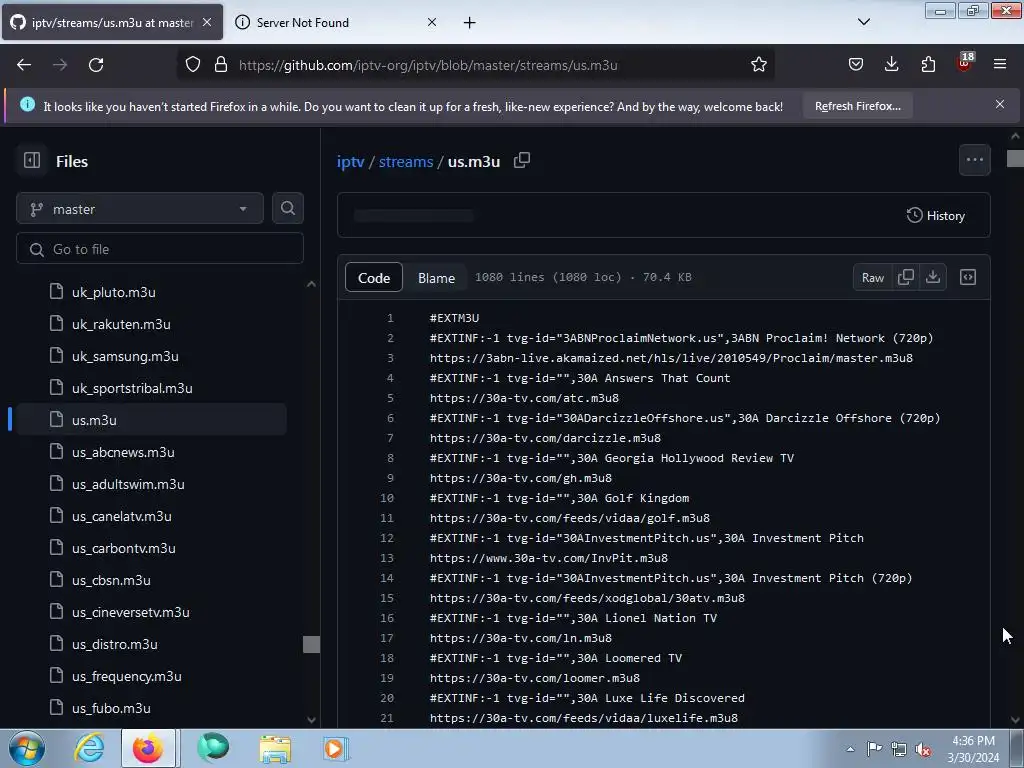The width and height of the screenshot is (1024, 768).
Task: Open the uBlock extension showing 18
Action: tap(965, 63)
